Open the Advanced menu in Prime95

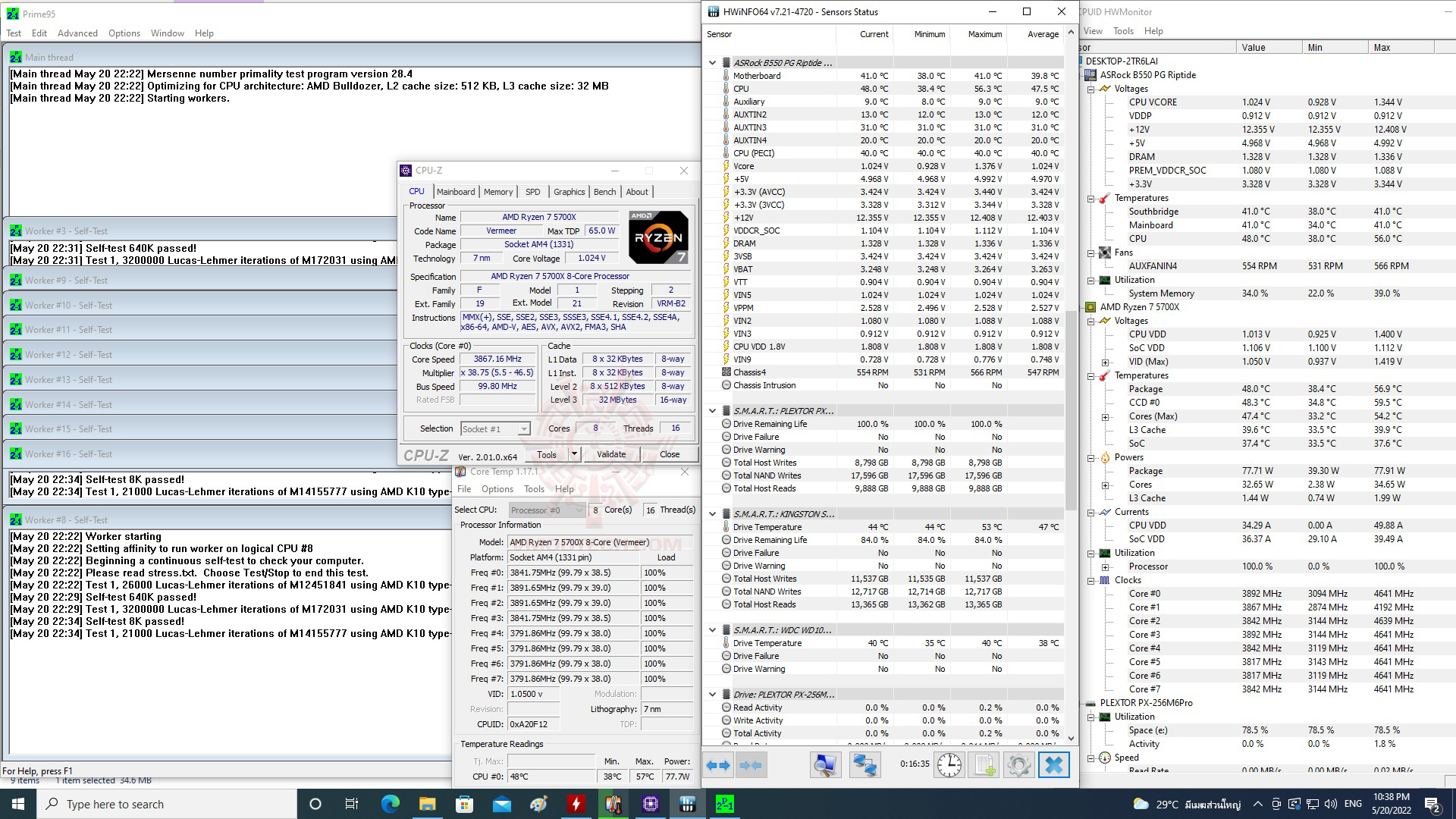[x=77, y=33]
